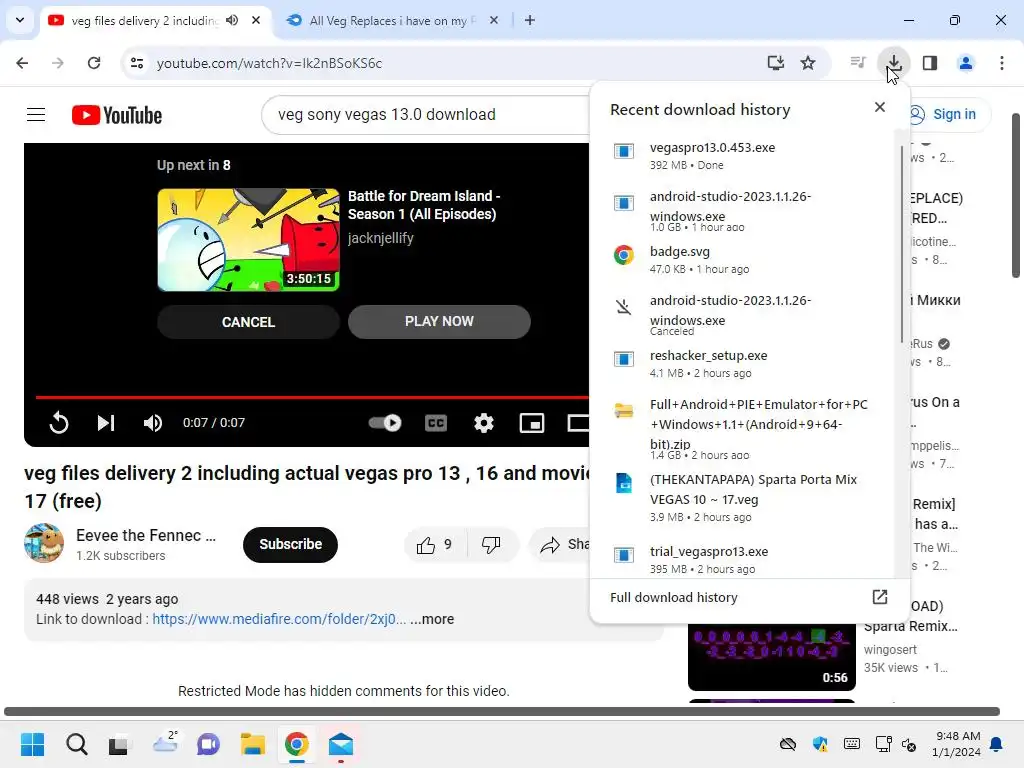Open the install/cast icon in the address bar
The width and height of the screenshot is (1024, 768).
(776, 63)
